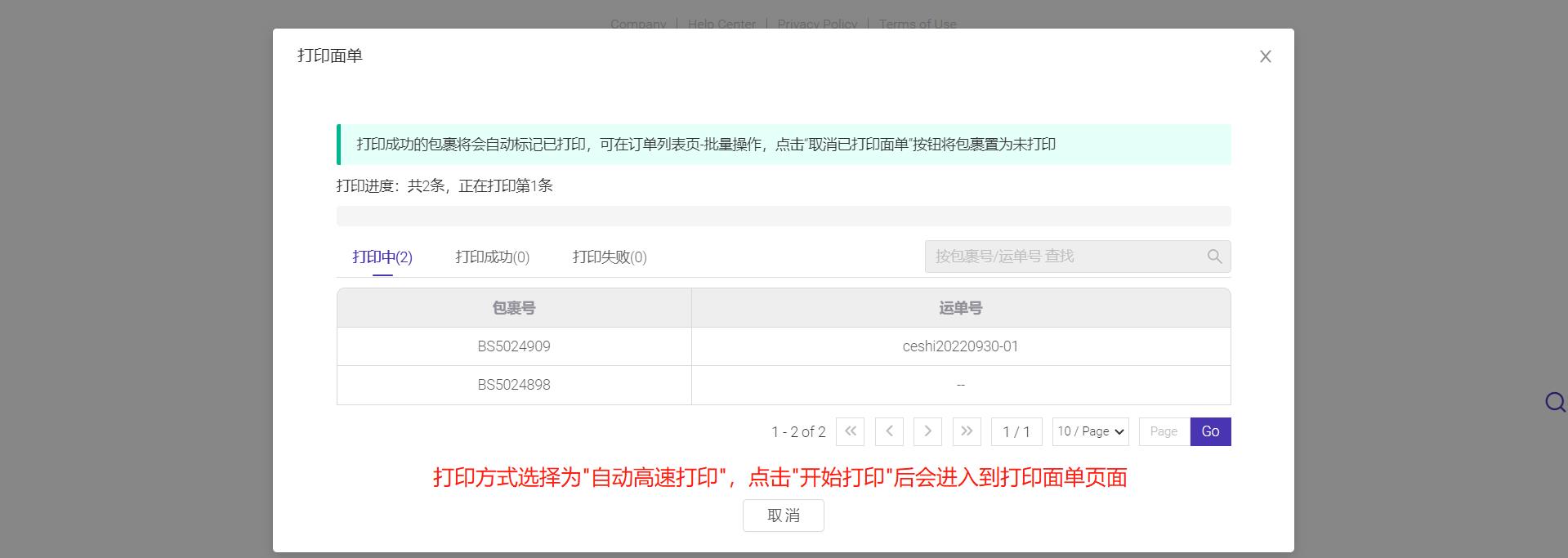1568x558 pixels.
Task: Switch to 打印成功(0) tab
Action: pos(492,257)
